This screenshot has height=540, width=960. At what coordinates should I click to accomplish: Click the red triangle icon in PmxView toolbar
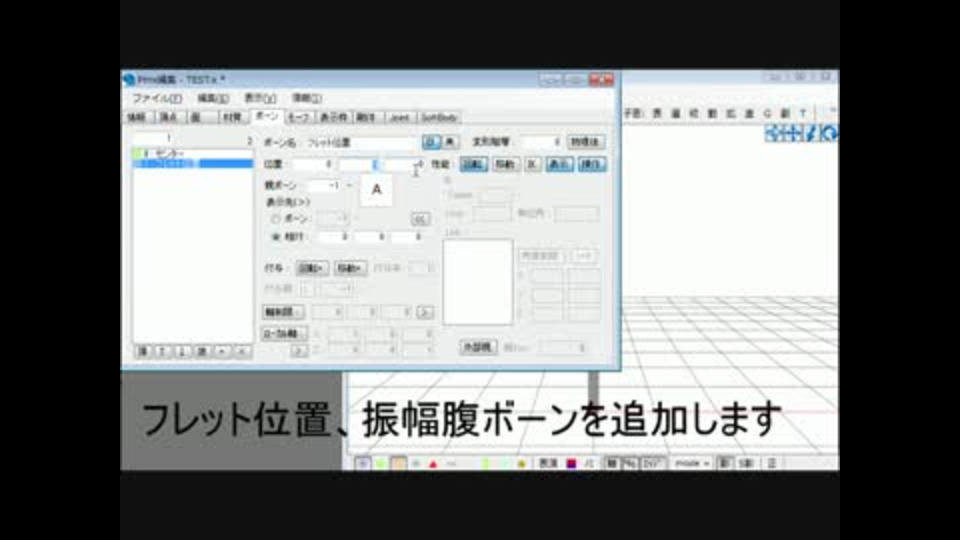[x=433, y=465]
